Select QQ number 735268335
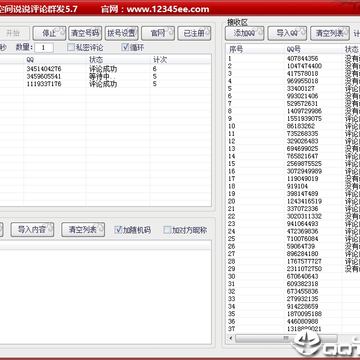The width and height of the screenshot is (360, 360). tap(302, 134)
